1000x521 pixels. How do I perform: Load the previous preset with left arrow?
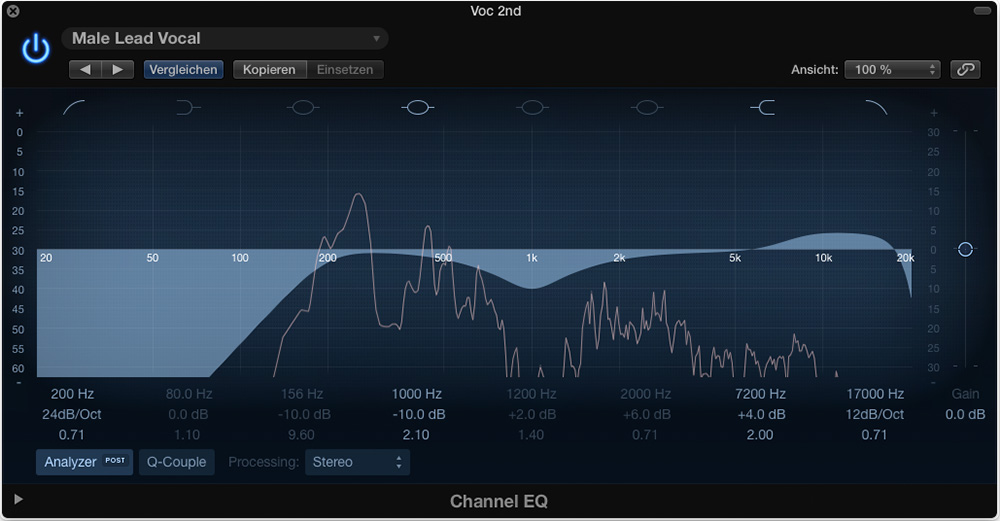tap(85, 70)
